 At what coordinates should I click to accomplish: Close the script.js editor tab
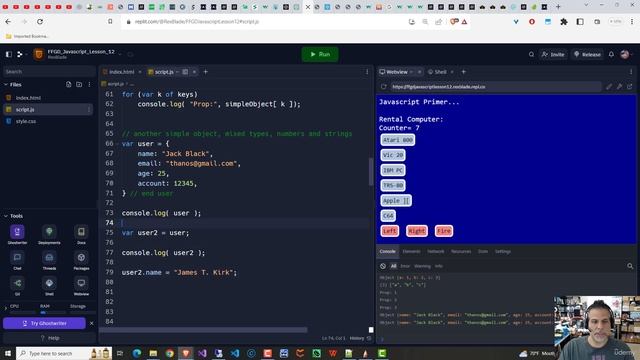coord(194,72)
